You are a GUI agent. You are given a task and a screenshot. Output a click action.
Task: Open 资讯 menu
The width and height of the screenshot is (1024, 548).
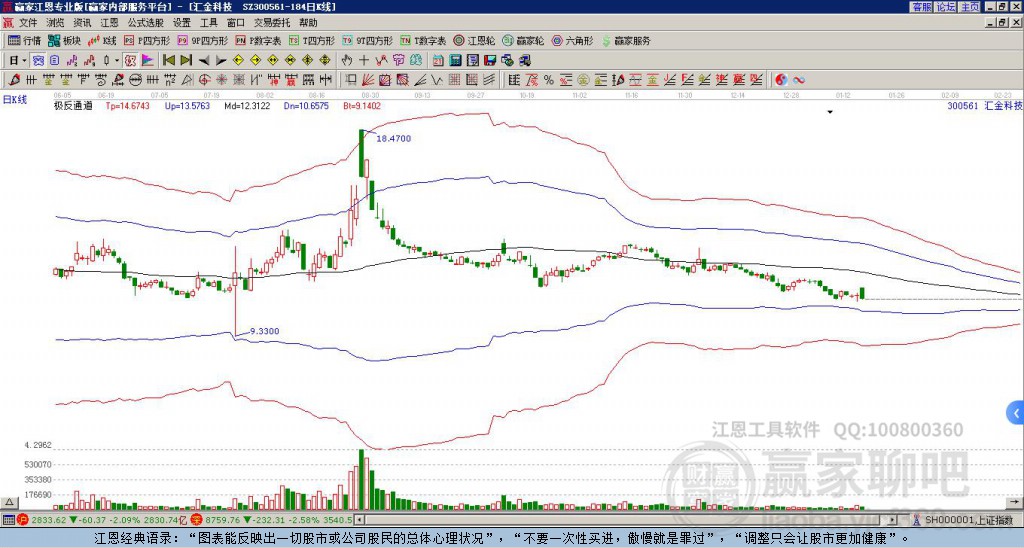(x=82, y=23)
